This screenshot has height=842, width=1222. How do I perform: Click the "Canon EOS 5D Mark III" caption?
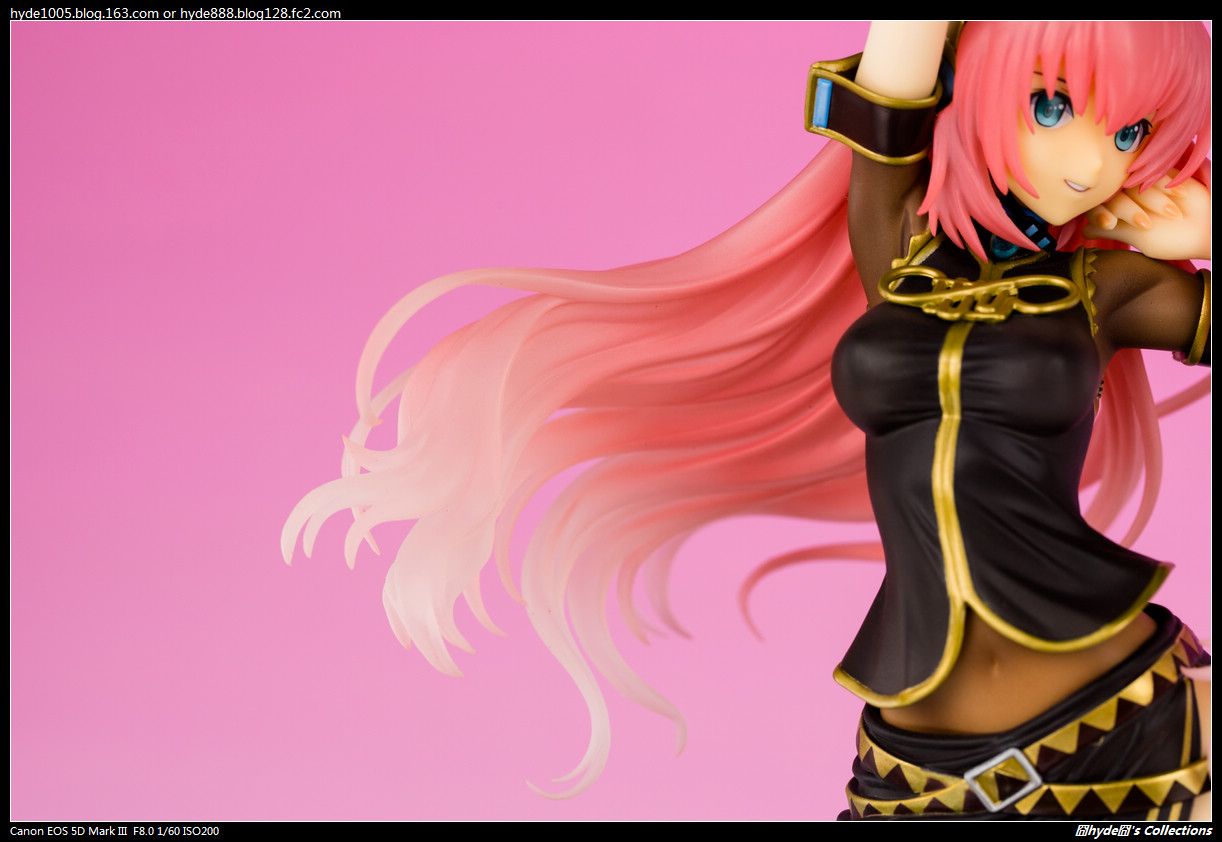coord(68,831)
